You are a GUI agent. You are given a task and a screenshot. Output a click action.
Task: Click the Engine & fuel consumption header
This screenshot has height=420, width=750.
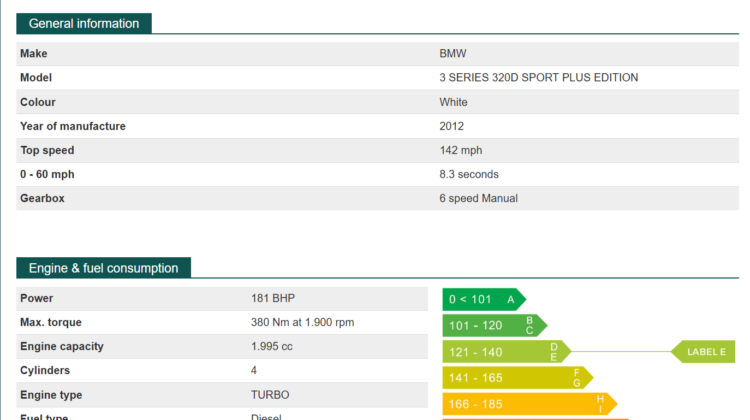click(x=103, y=268)
